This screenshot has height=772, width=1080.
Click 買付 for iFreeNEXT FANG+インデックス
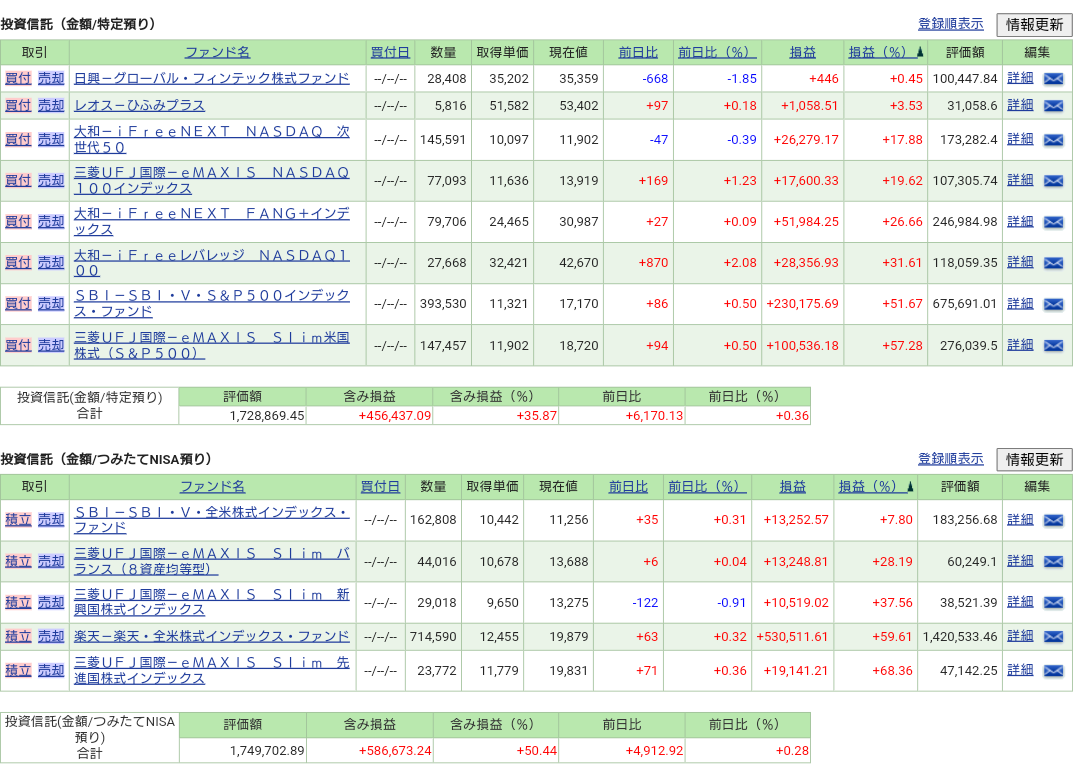[19, 222]
